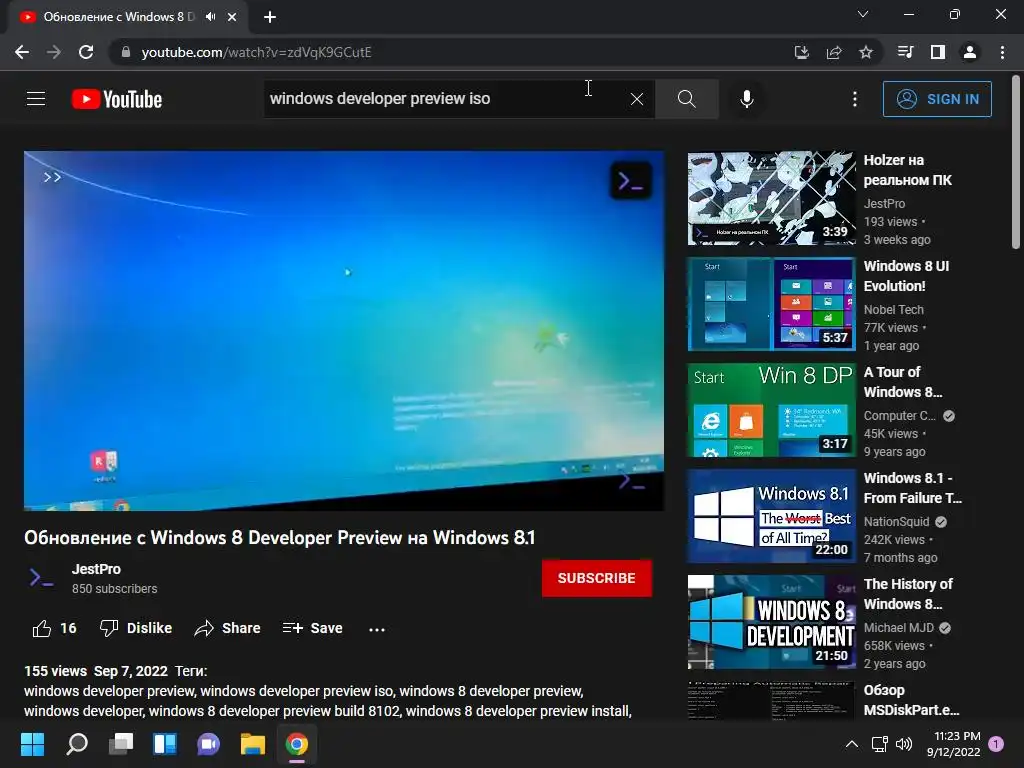Click the page vertical scrollbar
Image resolution: width=1024 pixels, height=768 pixels.
pos(1016,163)
